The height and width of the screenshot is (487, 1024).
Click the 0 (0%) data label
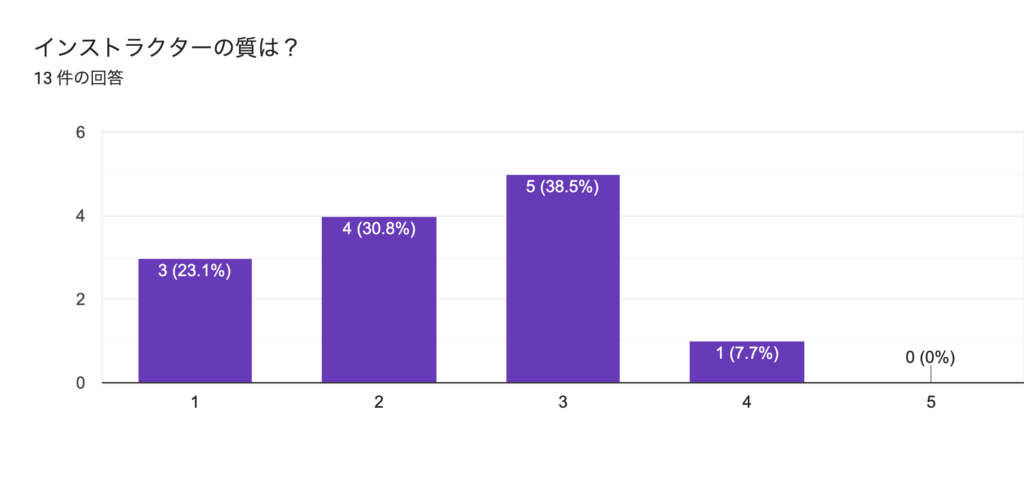coord(930,357)
